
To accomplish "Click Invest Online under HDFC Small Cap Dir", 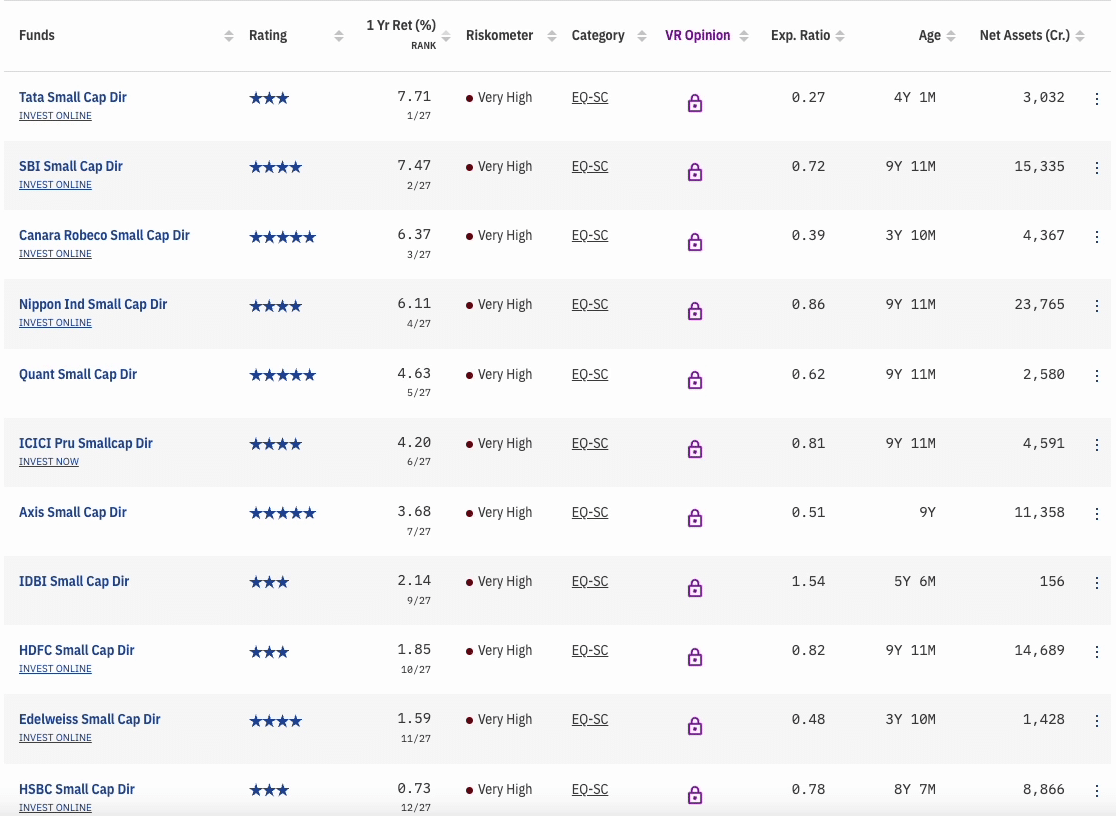I will [x=55, y=669].
